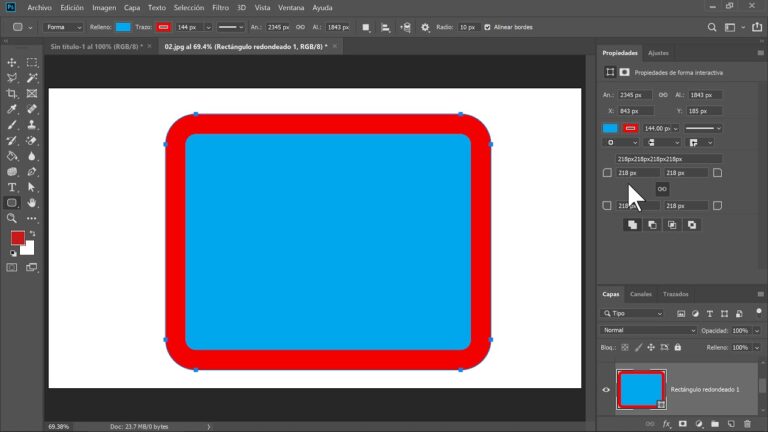Pick the Eyedropper tool

tap(12, 109)
